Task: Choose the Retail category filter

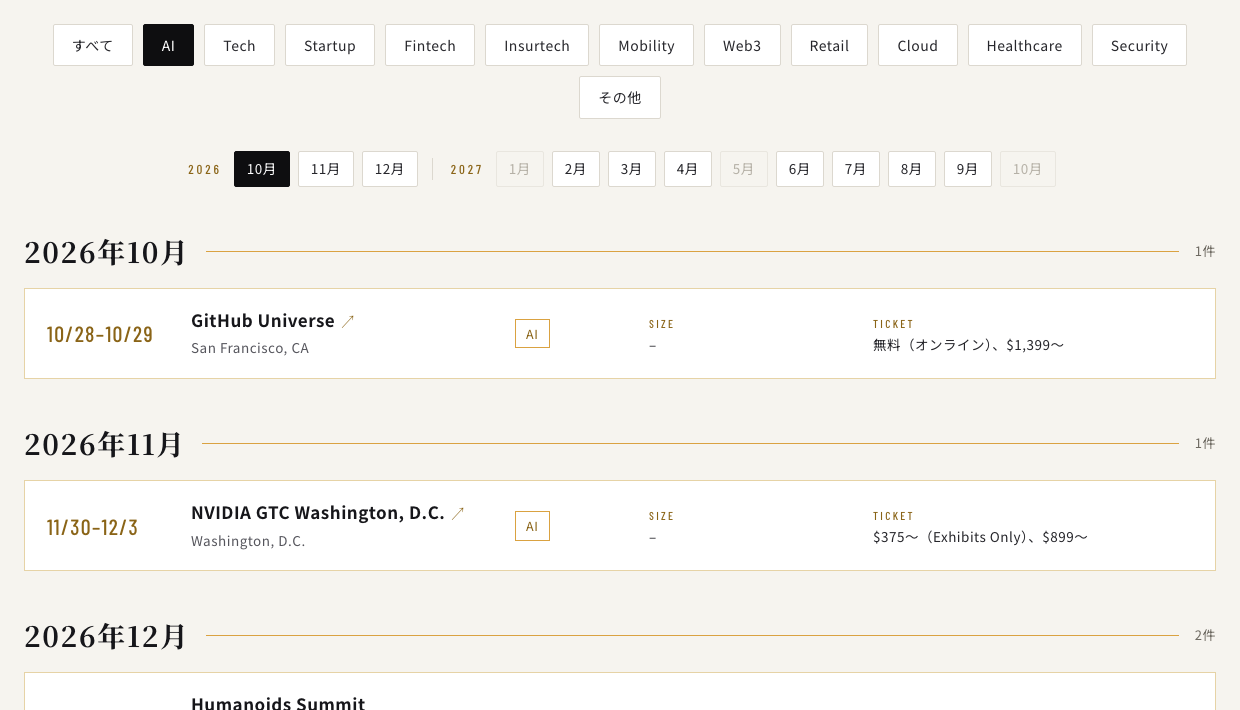Action: (829, 45)
